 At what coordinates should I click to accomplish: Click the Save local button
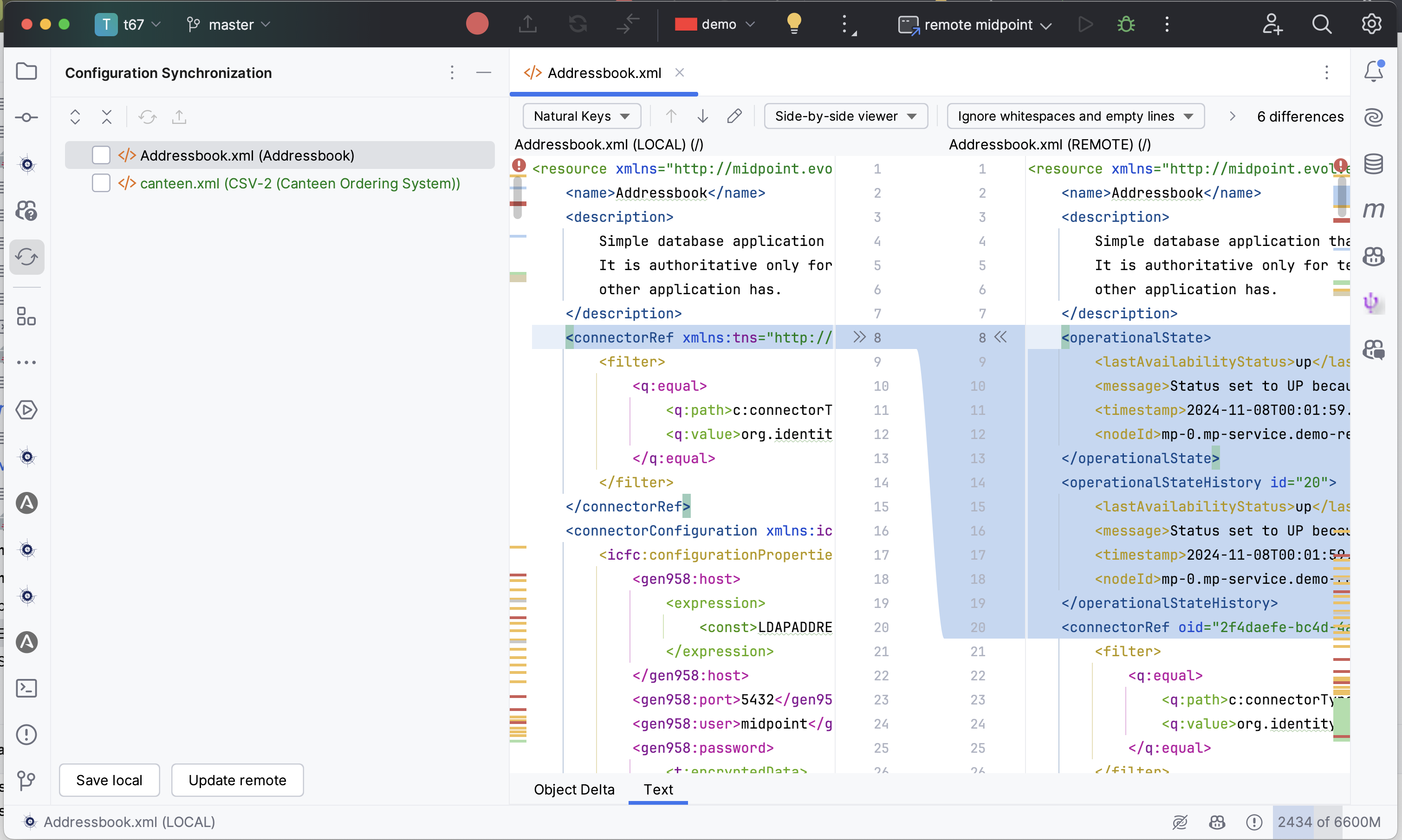tap(109, 780)
